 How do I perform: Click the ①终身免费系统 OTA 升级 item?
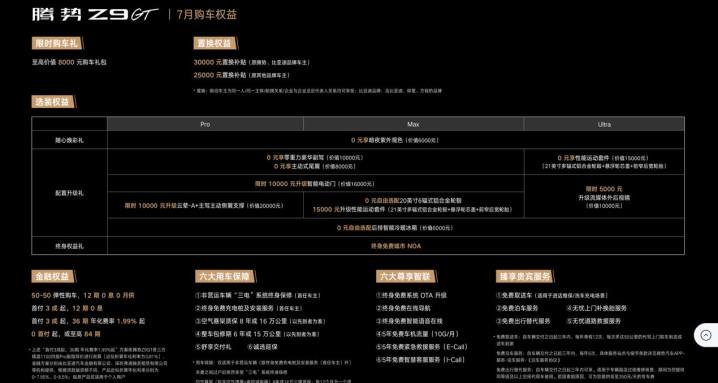tap(411, 295)
